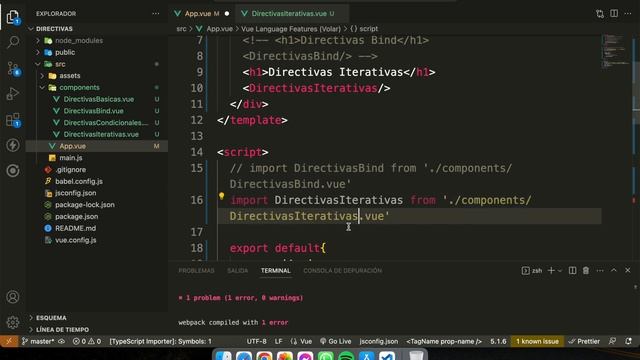Click the editor minimap
Image resolution: width=640 pixels, height=360 pixels.
[x=616, y=51]
